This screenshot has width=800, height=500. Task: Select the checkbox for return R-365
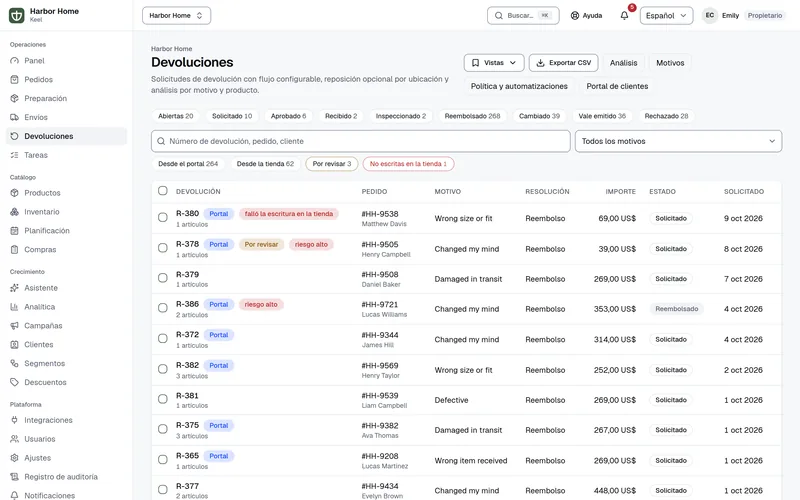coord(163,460)
